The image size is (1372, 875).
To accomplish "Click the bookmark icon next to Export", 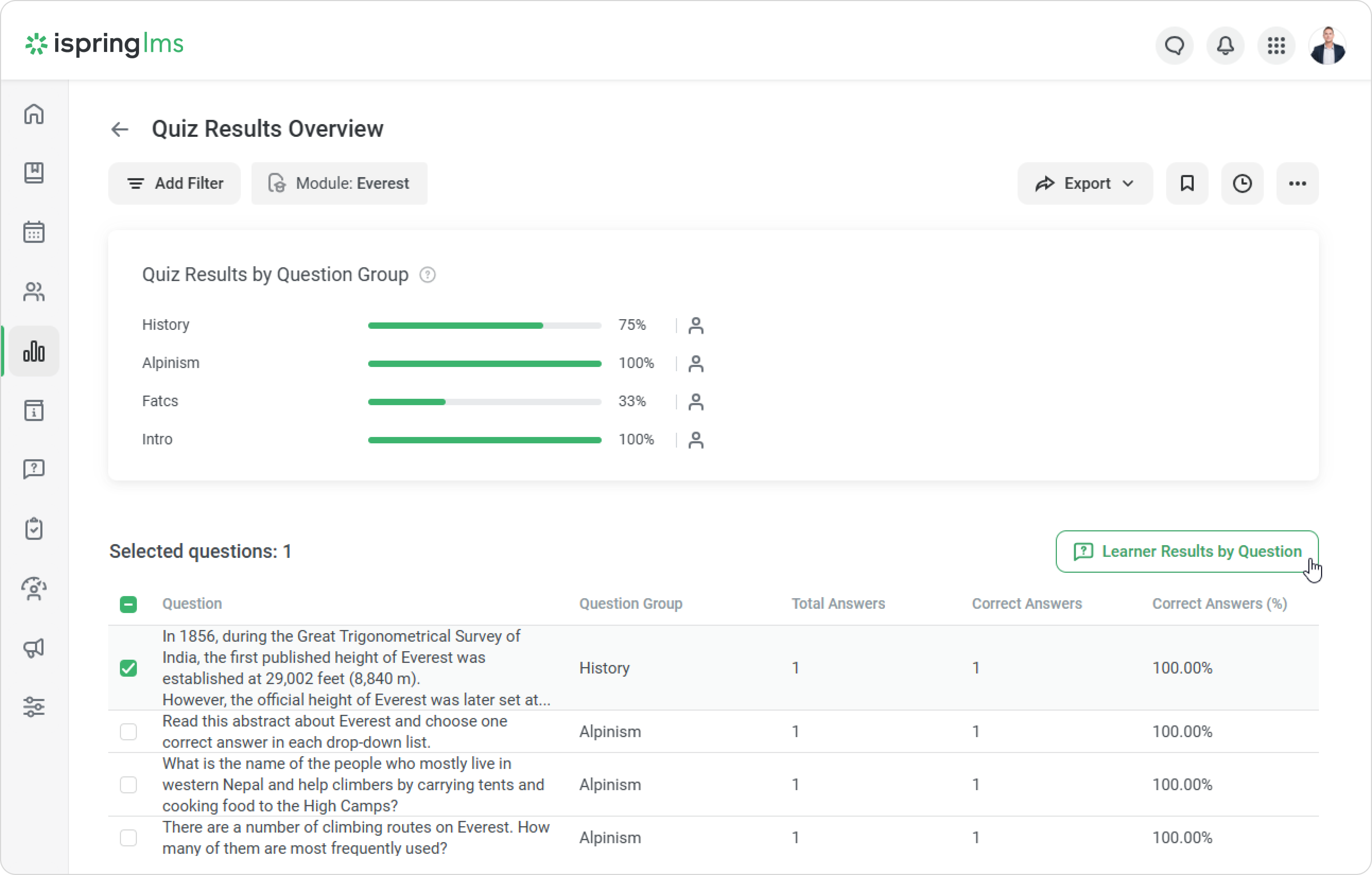I will [x=1187, y=183].
